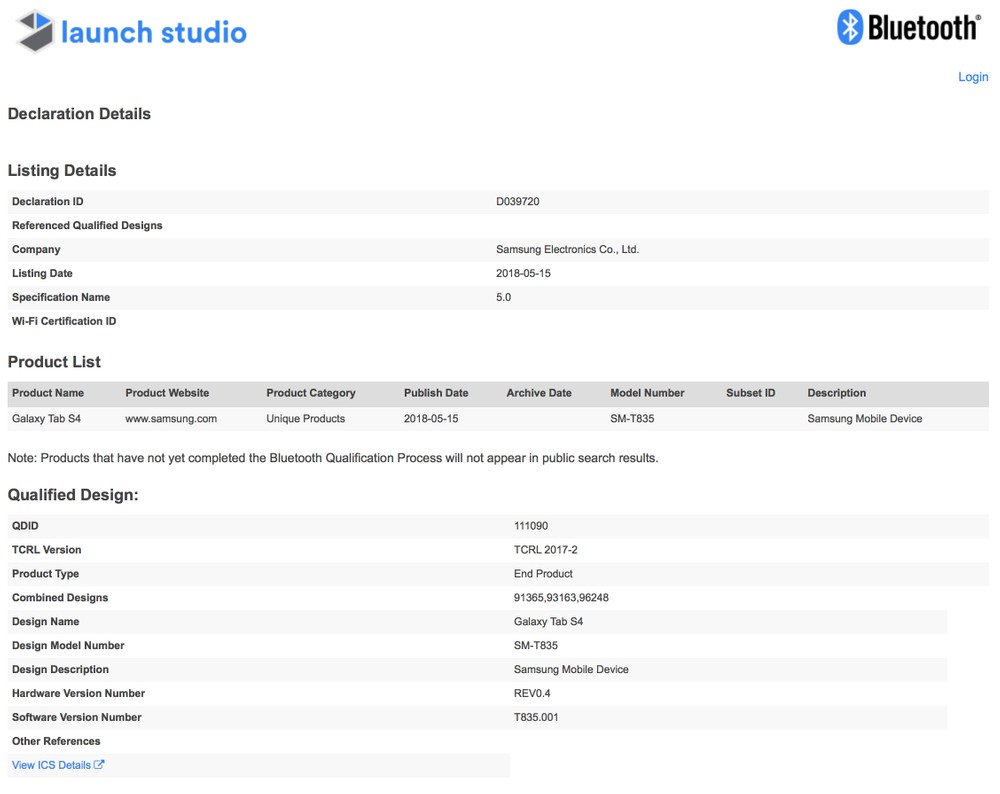The width and height of the screenshot is (1000, 794).
Task: Select Galaxy Tab S4 in Product List row
Action: [47, 418]
